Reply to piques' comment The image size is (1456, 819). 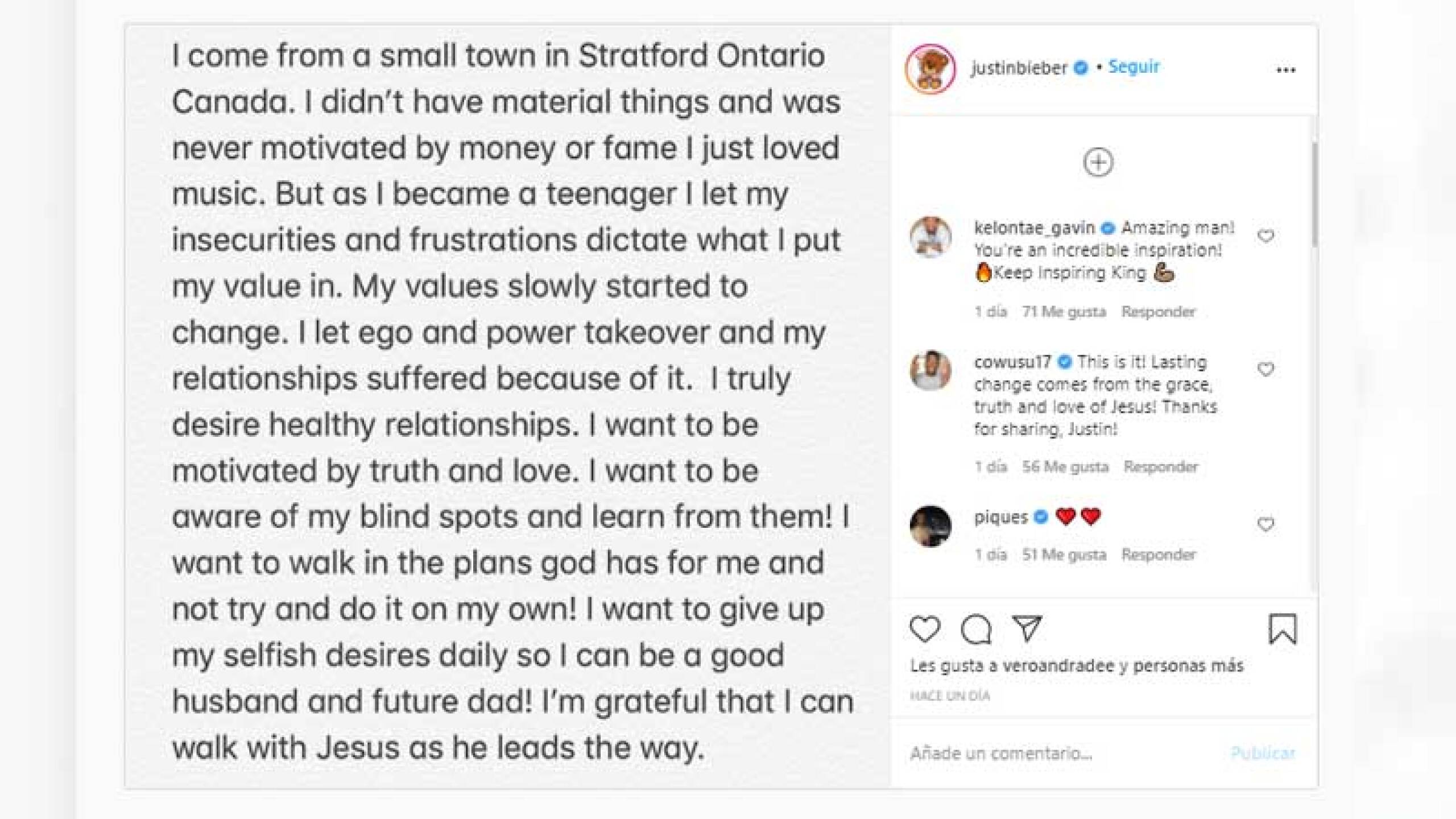tap(1159, 555)
